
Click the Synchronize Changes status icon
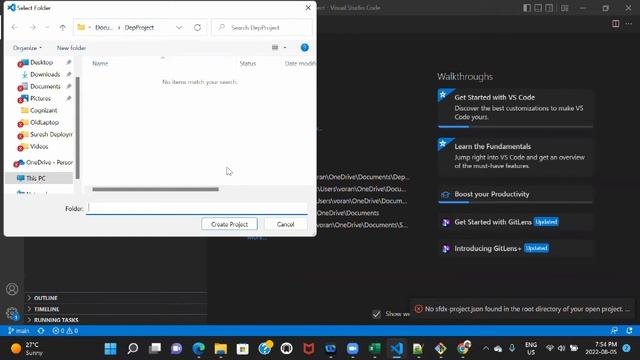(x=41, y=331)
